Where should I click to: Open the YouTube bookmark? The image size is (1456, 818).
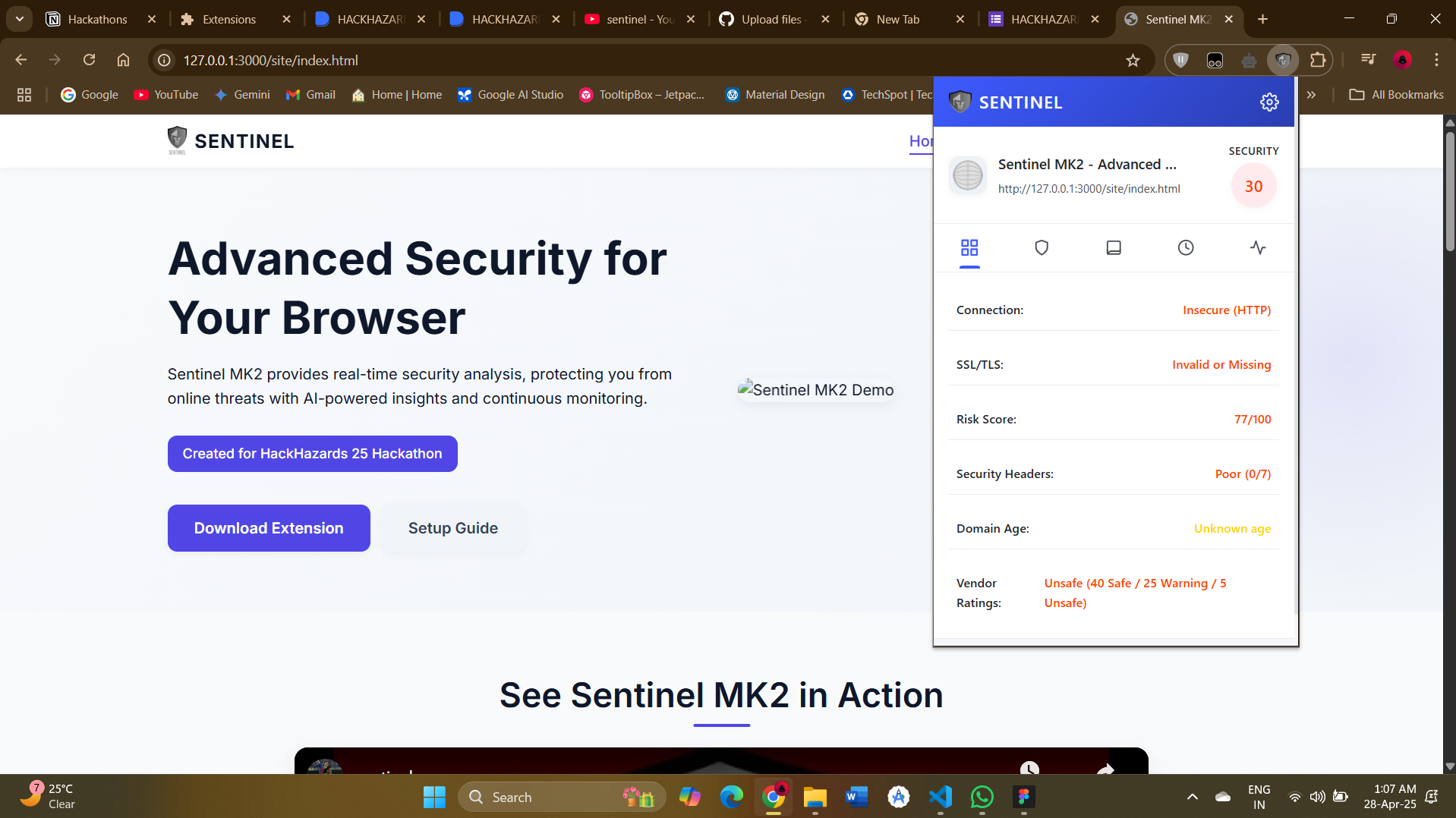(x=166, y=95)
